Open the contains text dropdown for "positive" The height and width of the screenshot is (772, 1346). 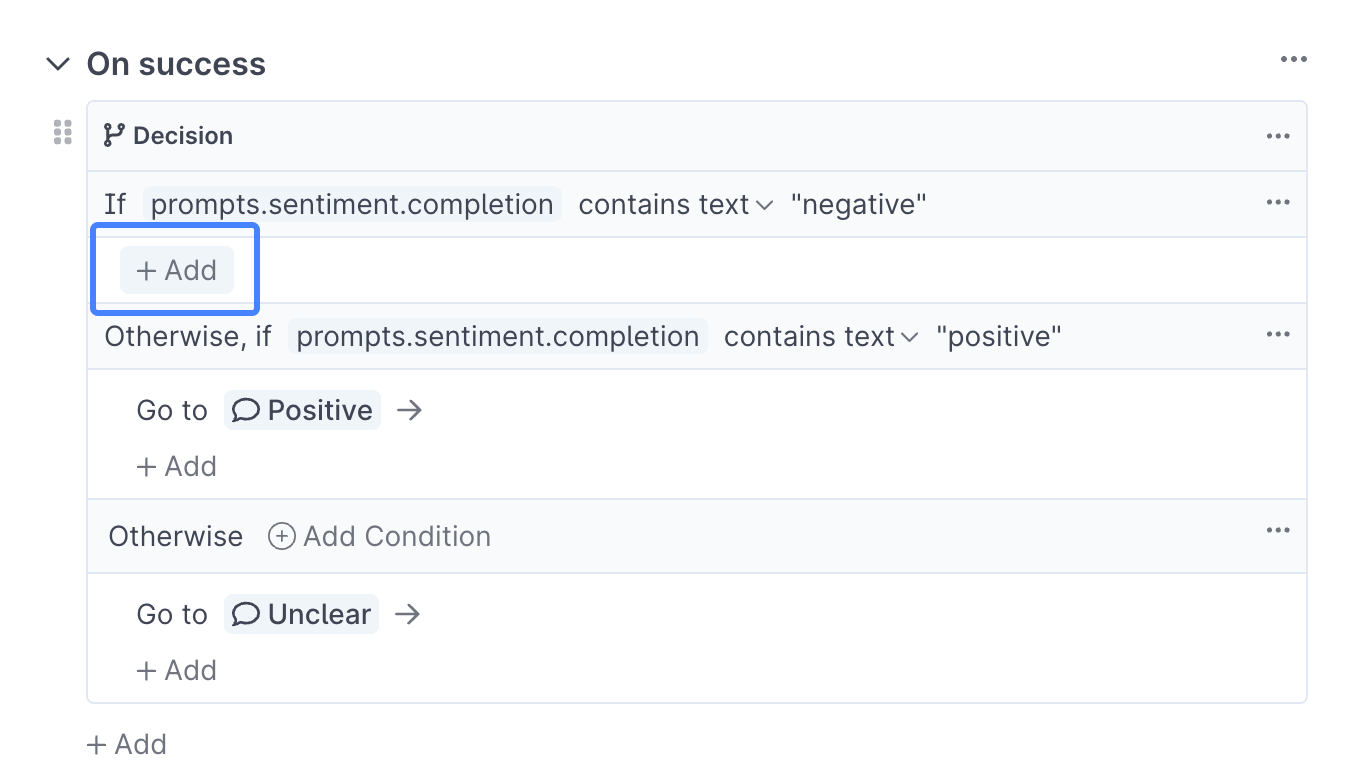point(821,337)
